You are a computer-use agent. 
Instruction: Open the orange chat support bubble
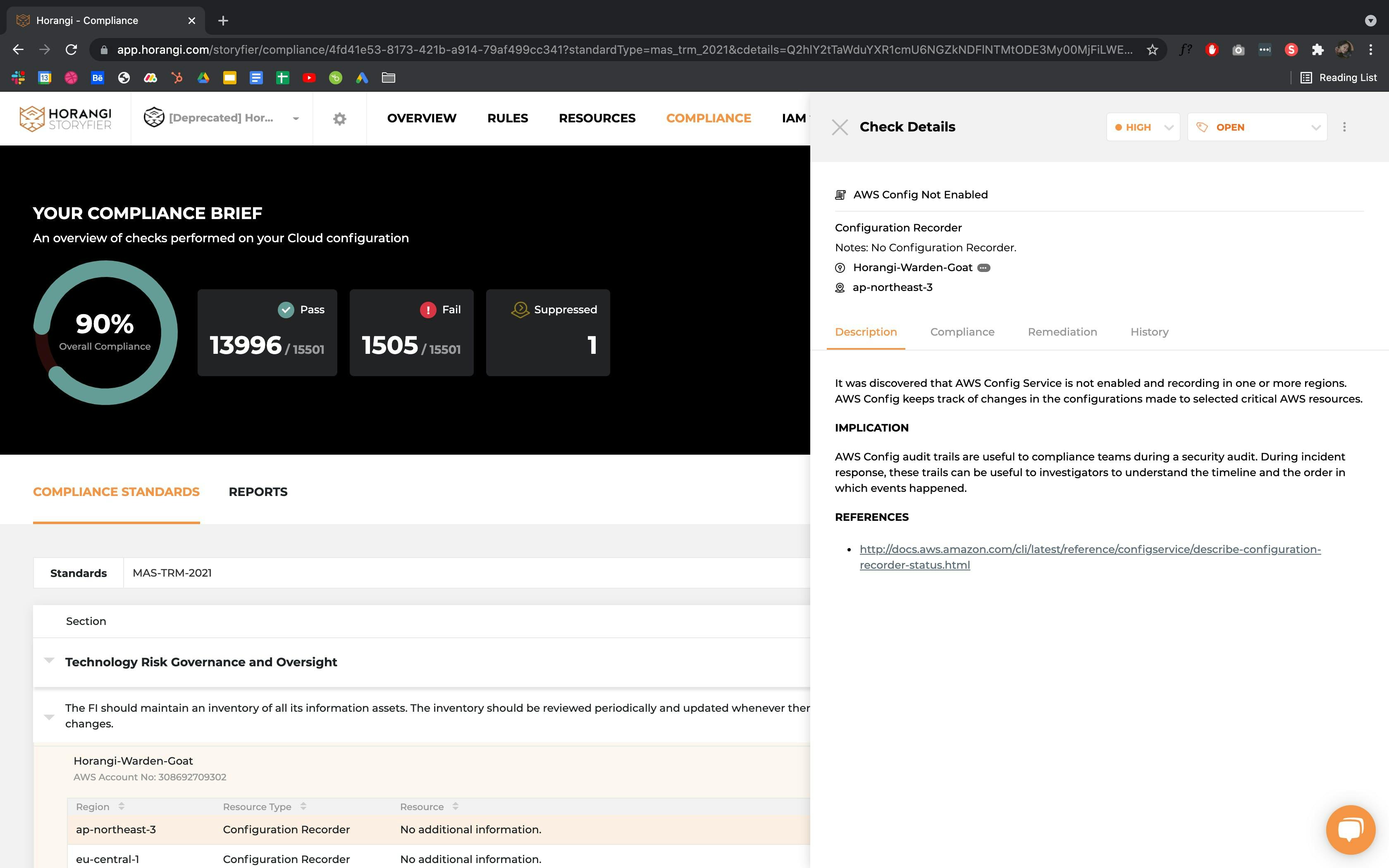1351,830
